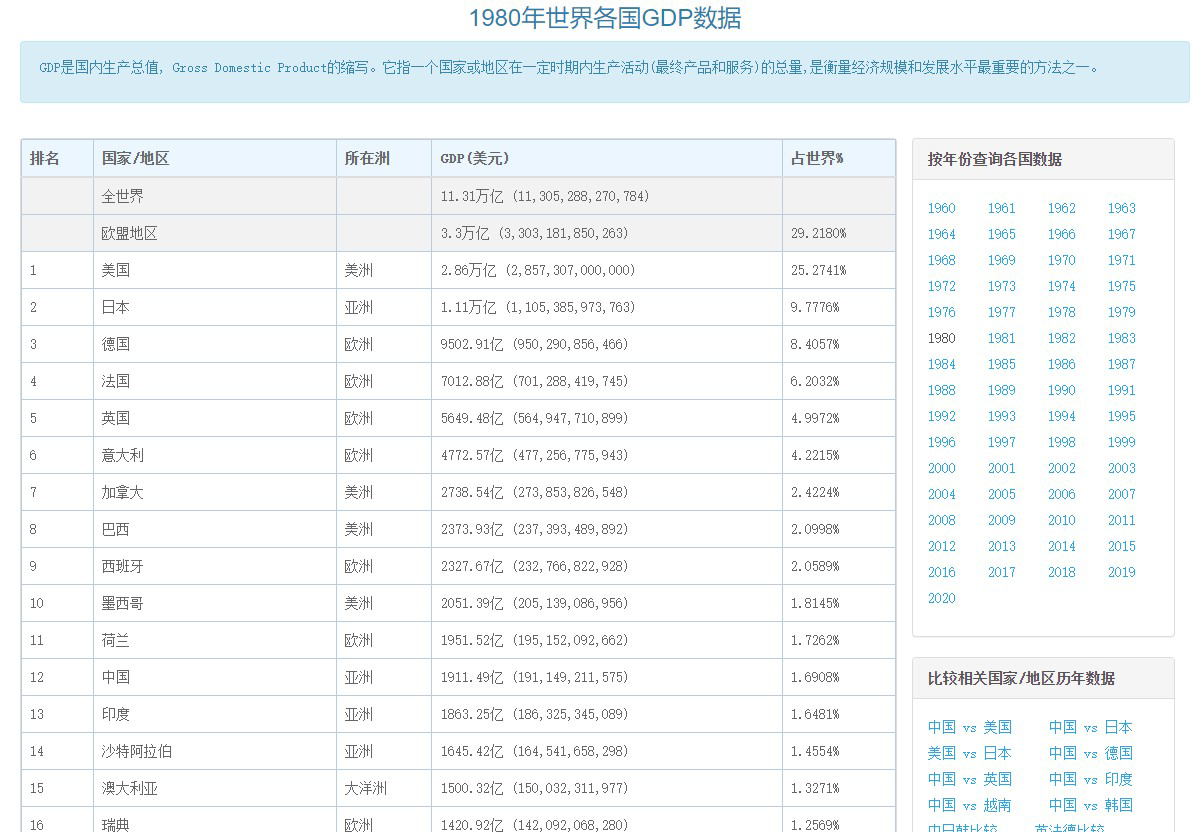Viewport: 1195px width, 832px height.
Task: Click the 2008 year link
Action: (x=941, y=520)
